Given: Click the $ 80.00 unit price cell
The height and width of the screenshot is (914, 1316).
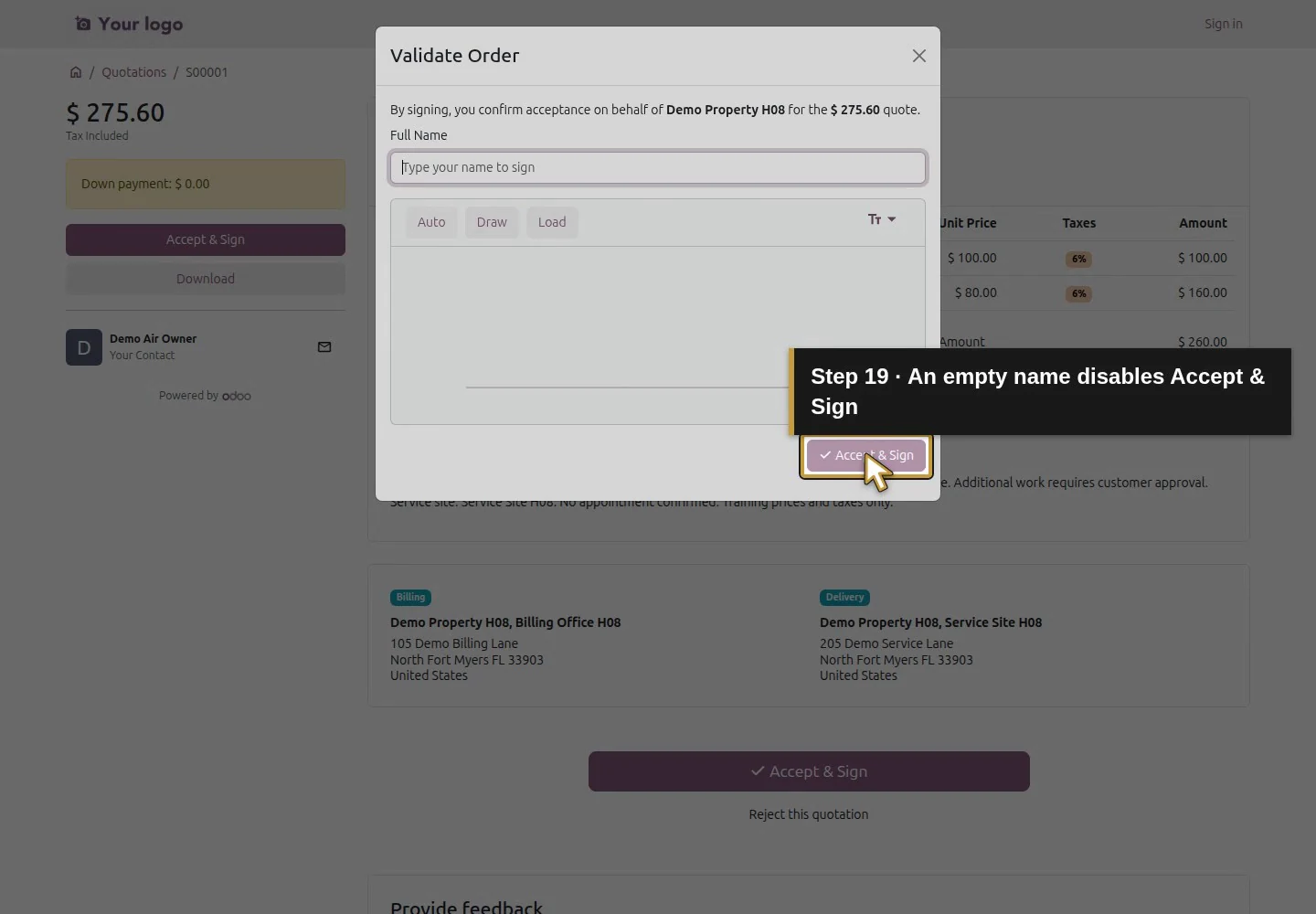Looking at the screenshot, I should pyautogui.click(x=975, y=292).
